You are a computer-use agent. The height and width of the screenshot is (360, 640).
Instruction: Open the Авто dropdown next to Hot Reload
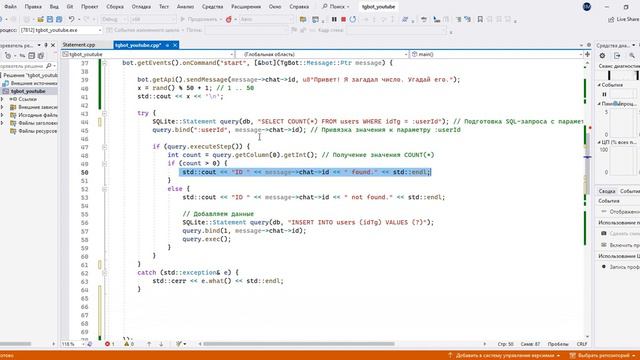point(266,19)
